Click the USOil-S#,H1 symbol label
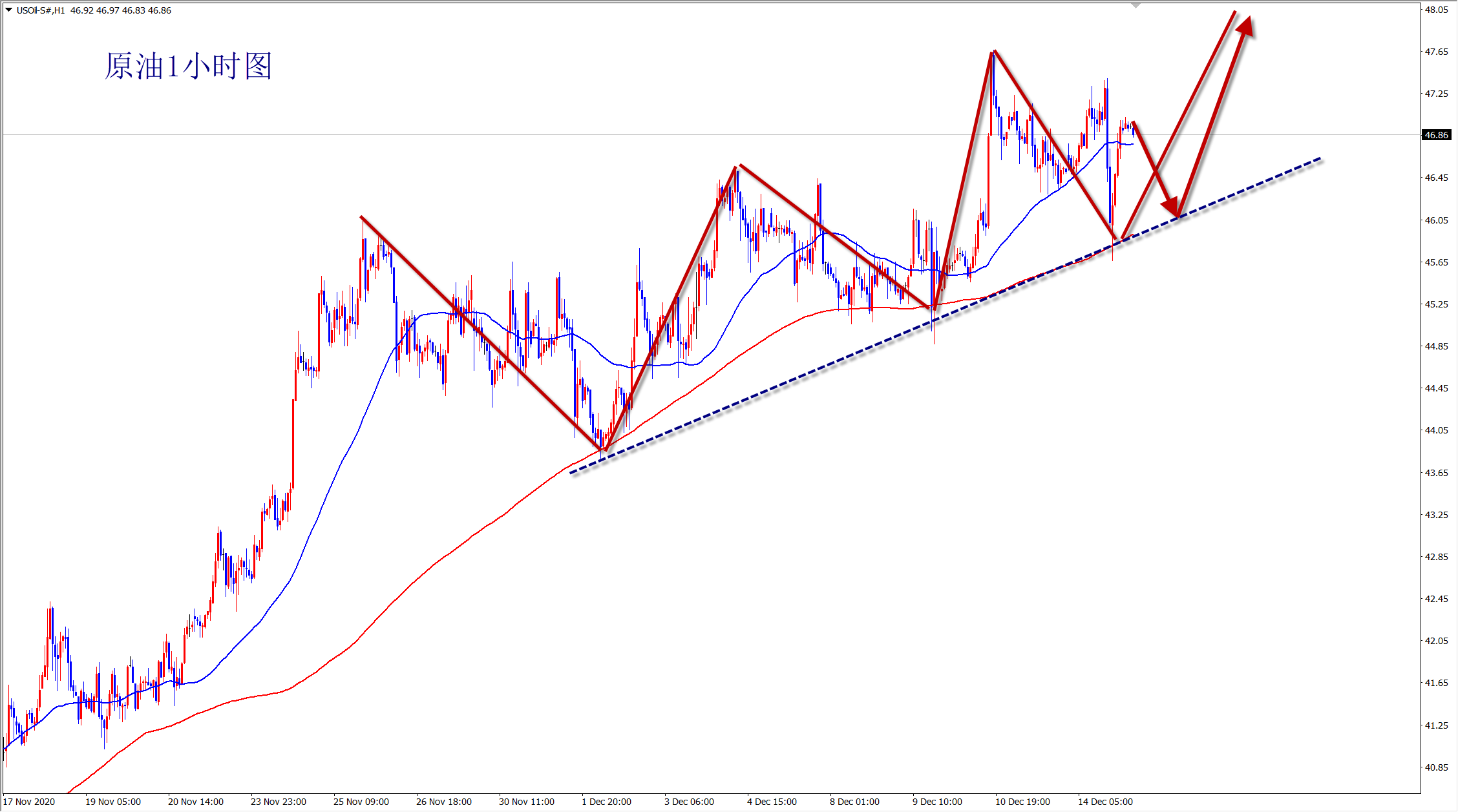The height and width of the screenshot is (812, 1458). (40, 10)
